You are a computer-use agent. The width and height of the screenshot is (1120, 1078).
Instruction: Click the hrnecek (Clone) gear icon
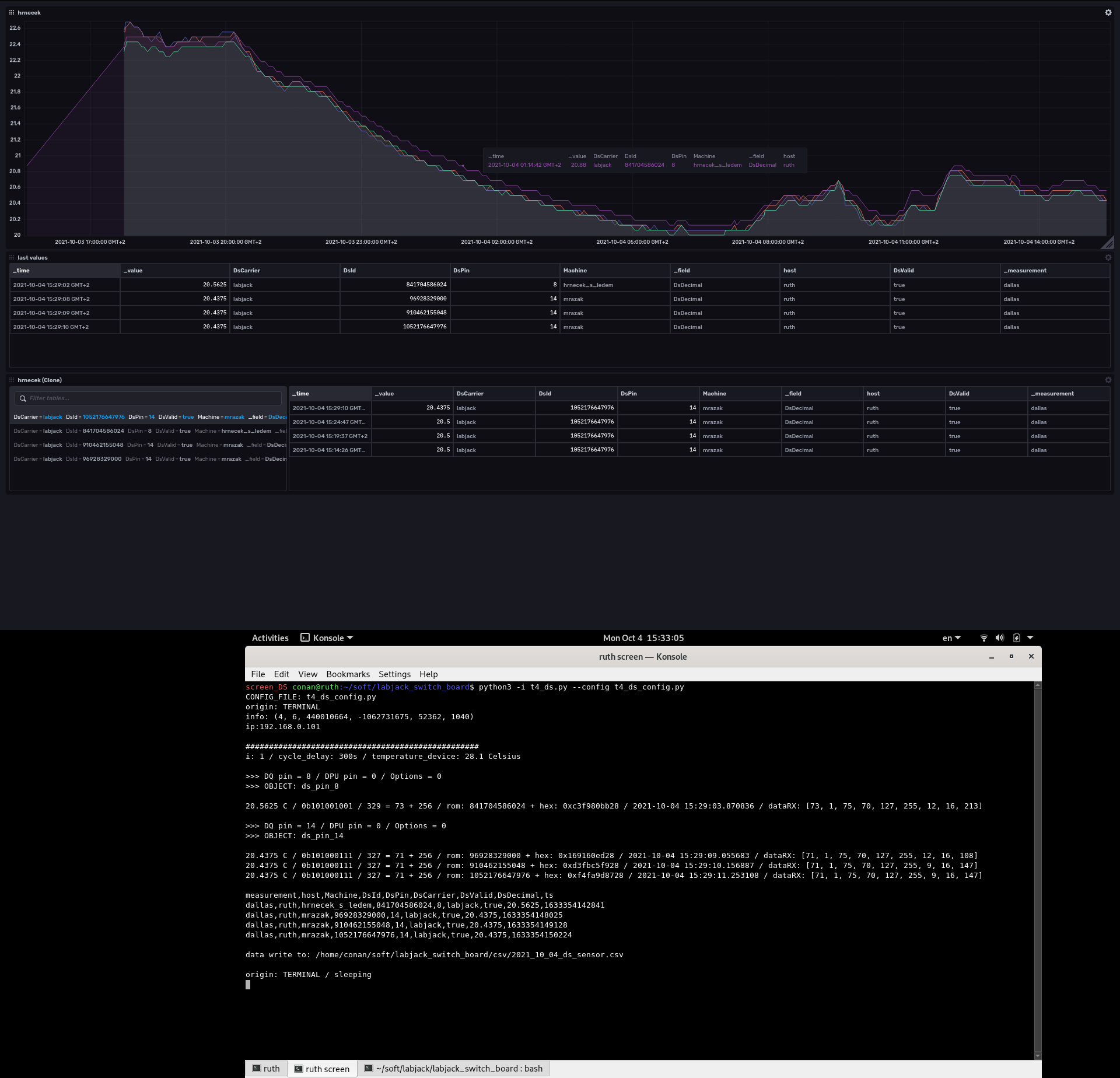pyautogui.click(x=1108, y=380)
